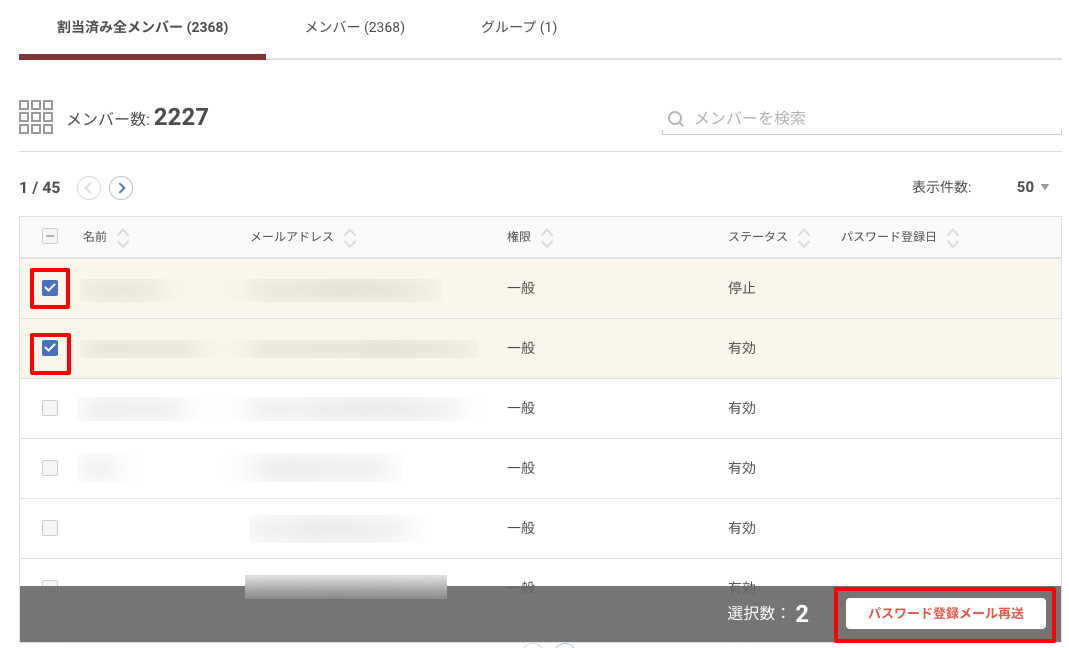The image size is (1069, 648).
Task: Sort by 名前 column
Action: coord(123,237)
